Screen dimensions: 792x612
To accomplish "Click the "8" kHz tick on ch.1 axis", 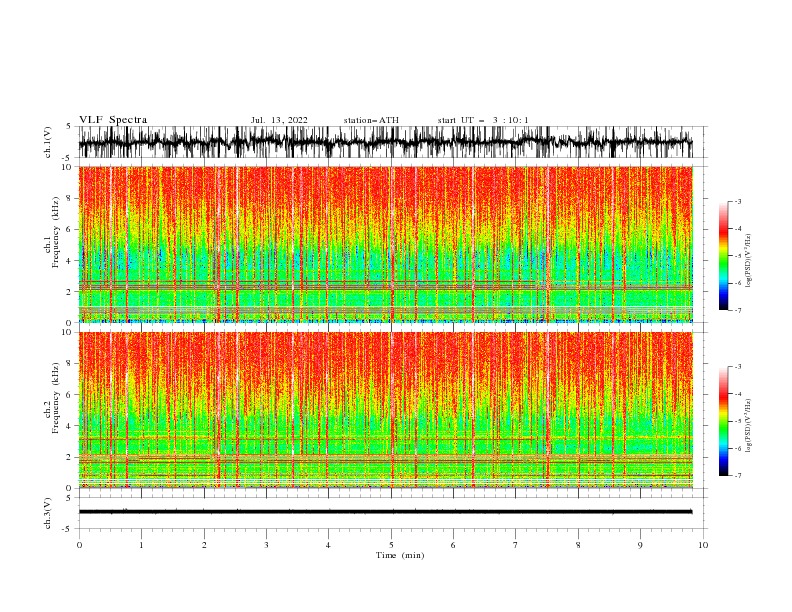I will click(x=71, y=198).
